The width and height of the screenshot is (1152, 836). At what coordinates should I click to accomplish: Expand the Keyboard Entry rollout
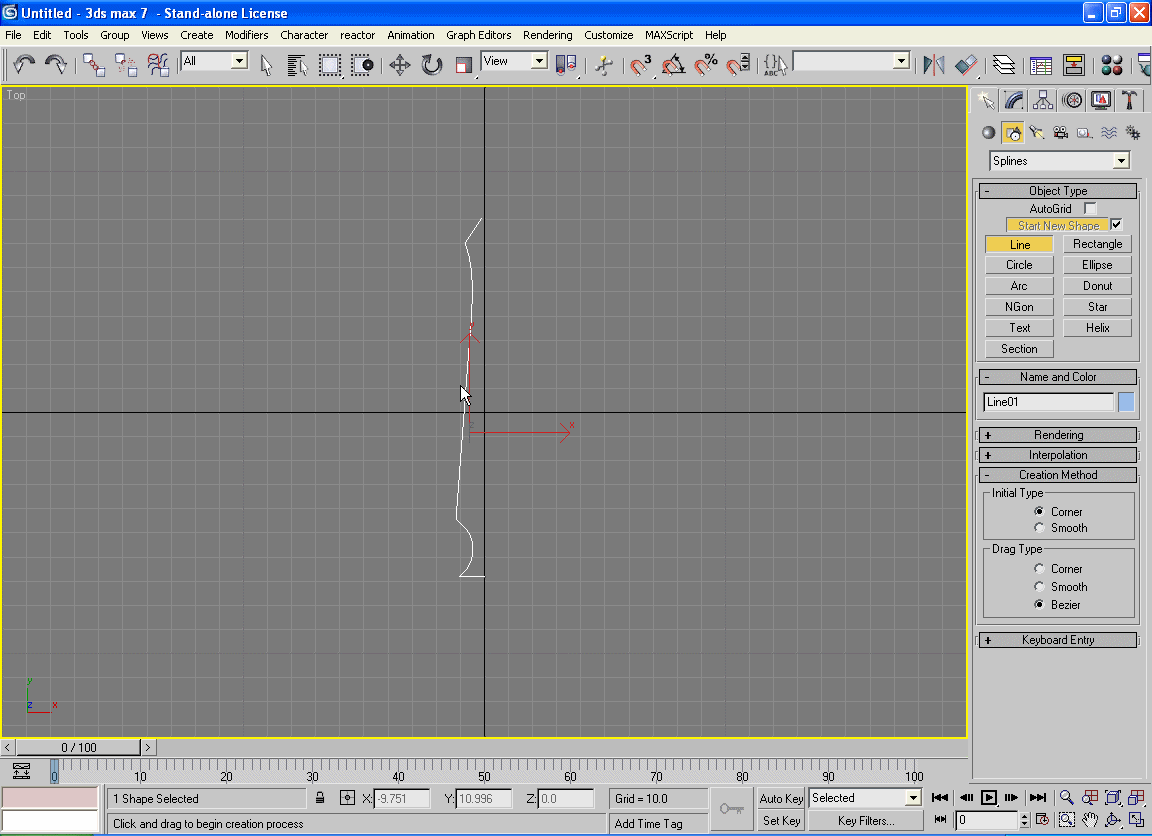(x=1058, y=640)
